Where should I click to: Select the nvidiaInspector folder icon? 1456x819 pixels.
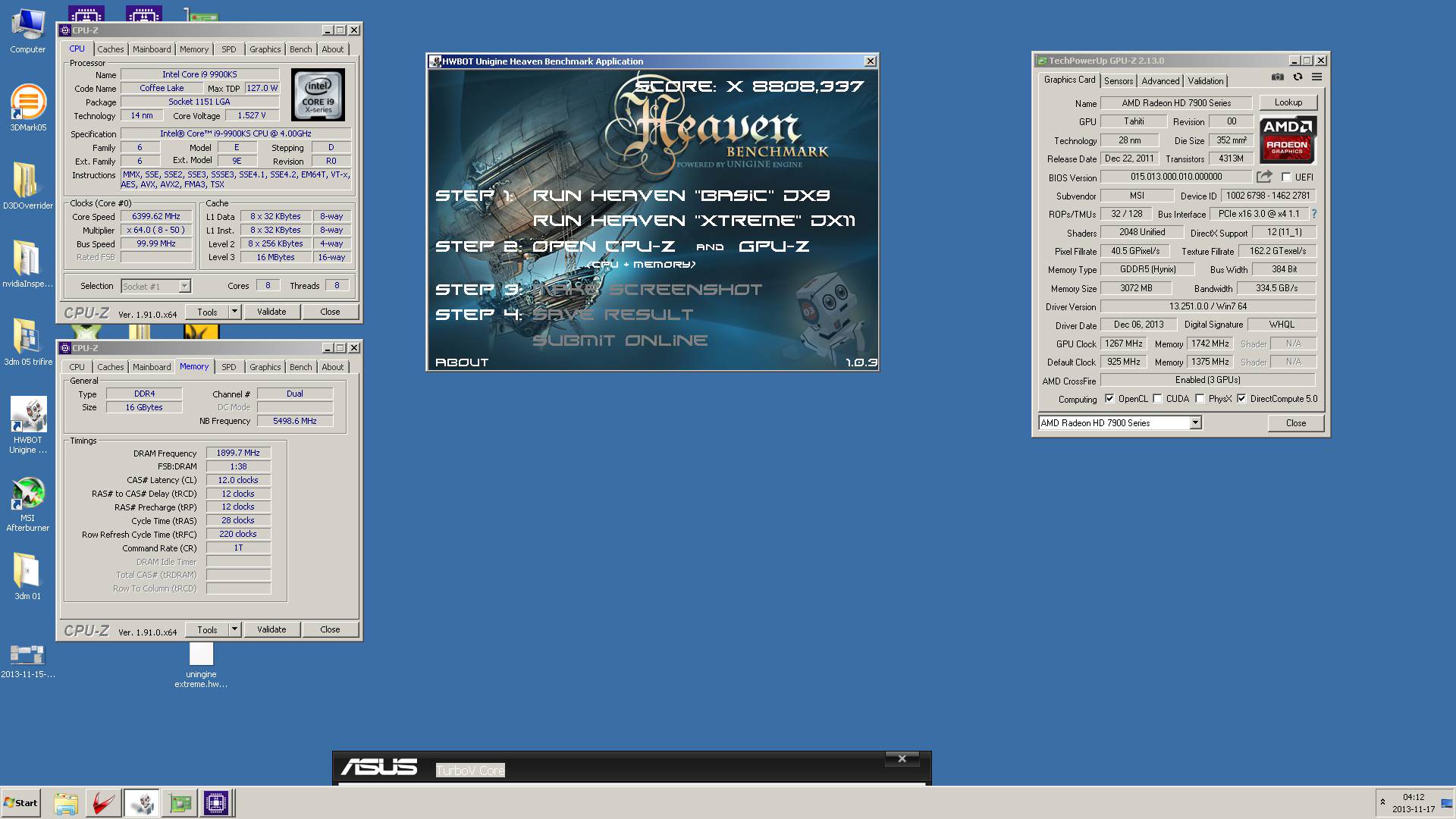pyautogui.click(x=28, y=265)
